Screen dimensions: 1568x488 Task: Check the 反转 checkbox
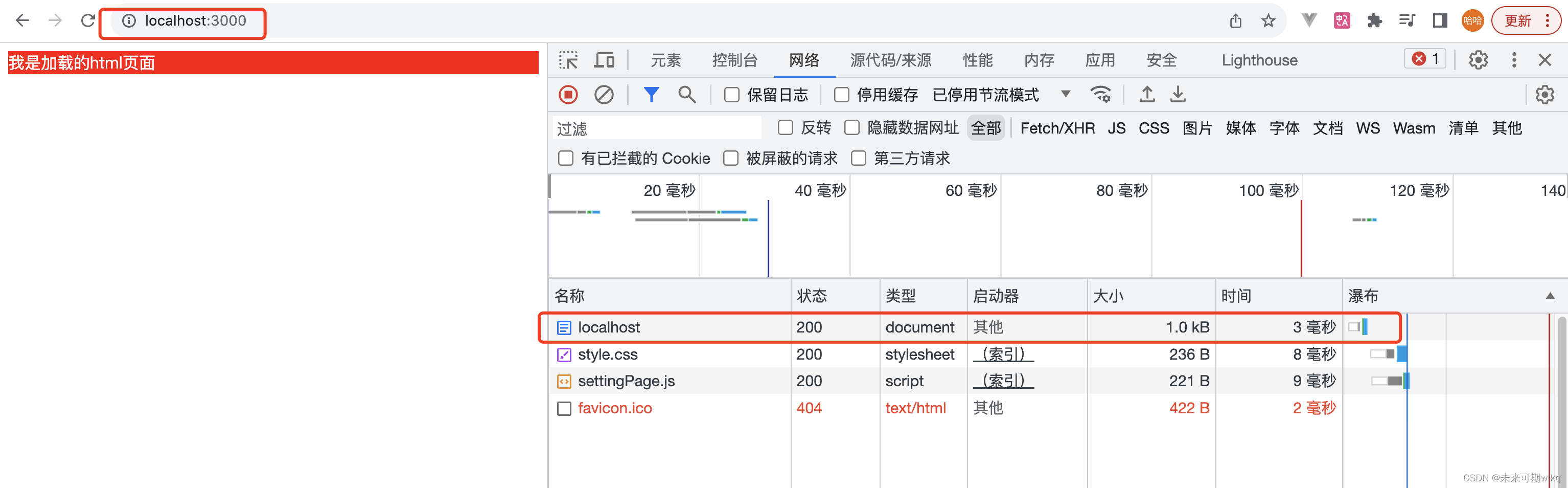coord(785,127)
